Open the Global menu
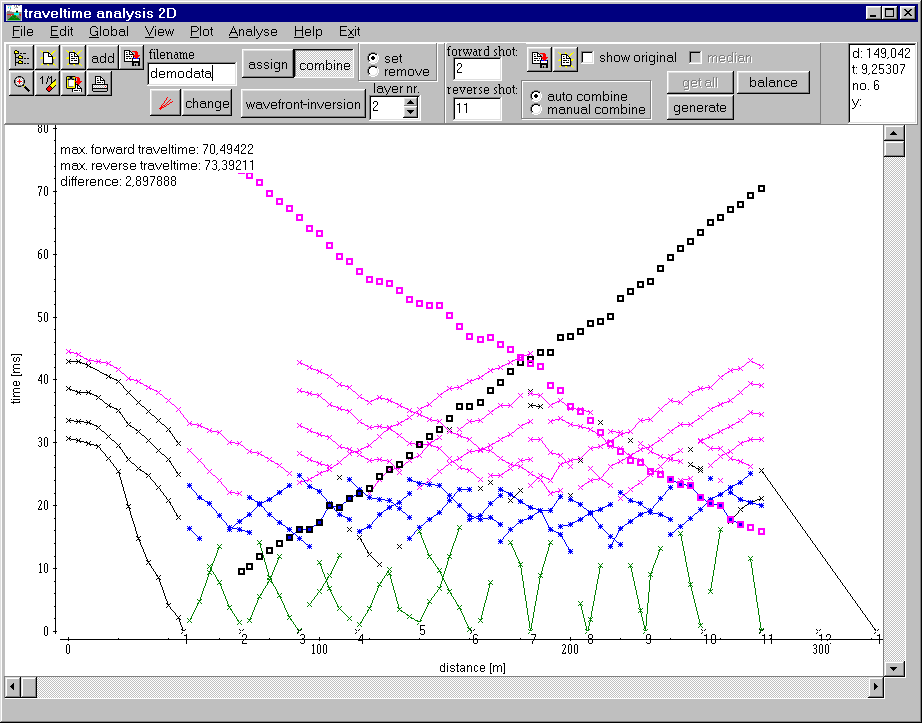 tap(109, 31)
